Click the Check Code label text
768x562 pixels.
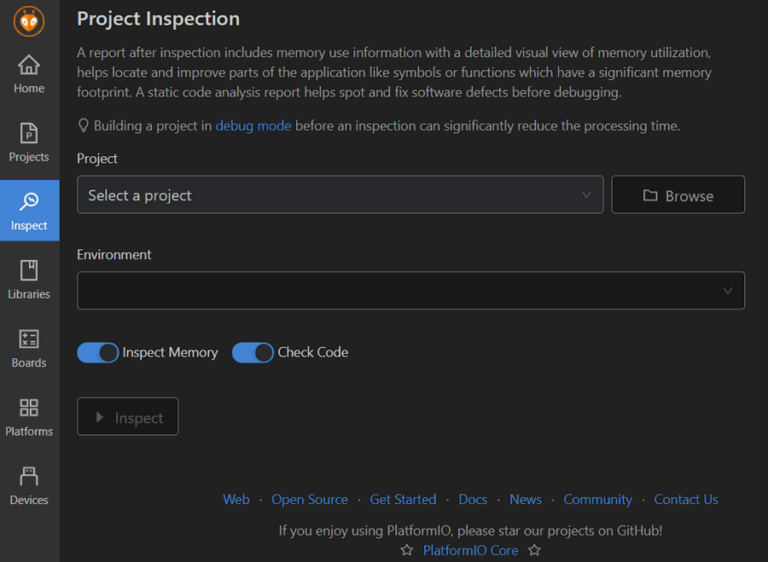[x=313, y=352]
